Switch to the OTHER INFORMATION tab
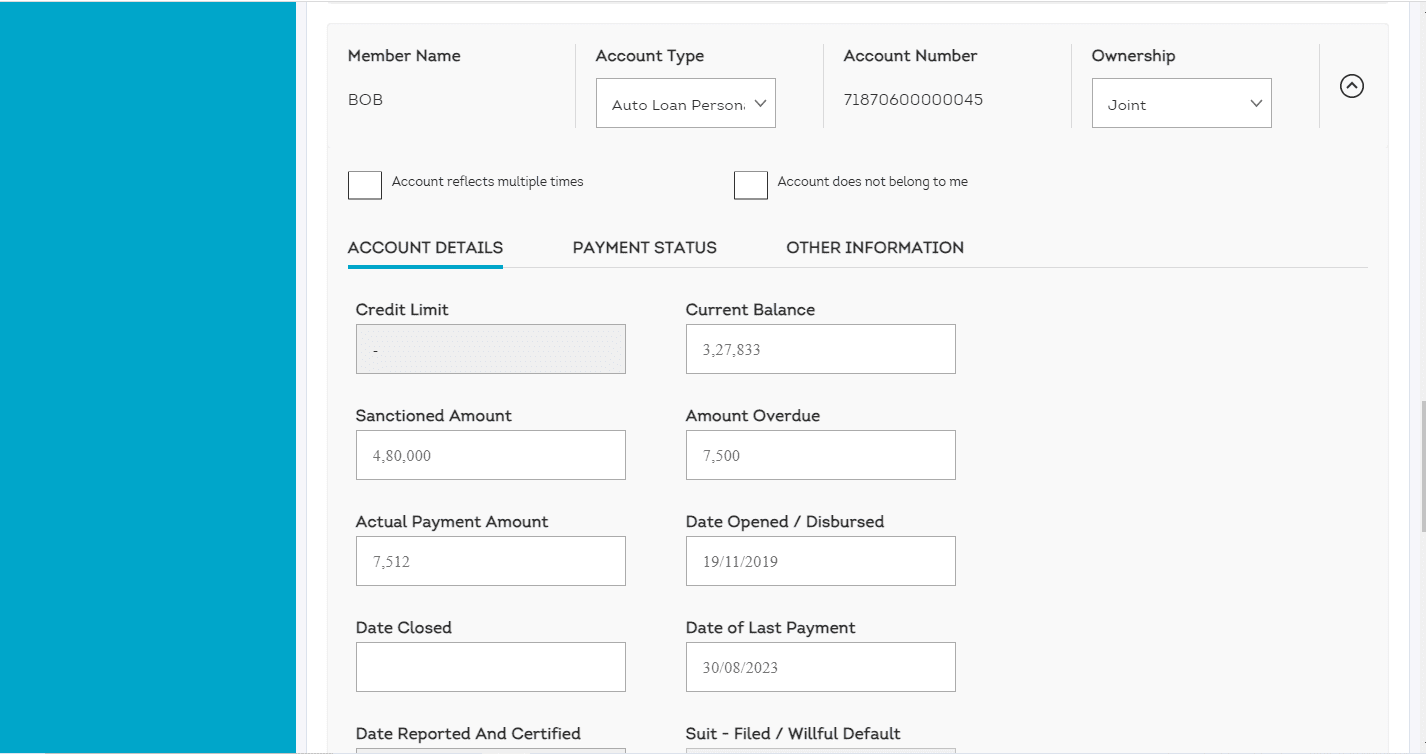Screen dimensions: 1426x754 pyautogui.click(x=875, y=248)
